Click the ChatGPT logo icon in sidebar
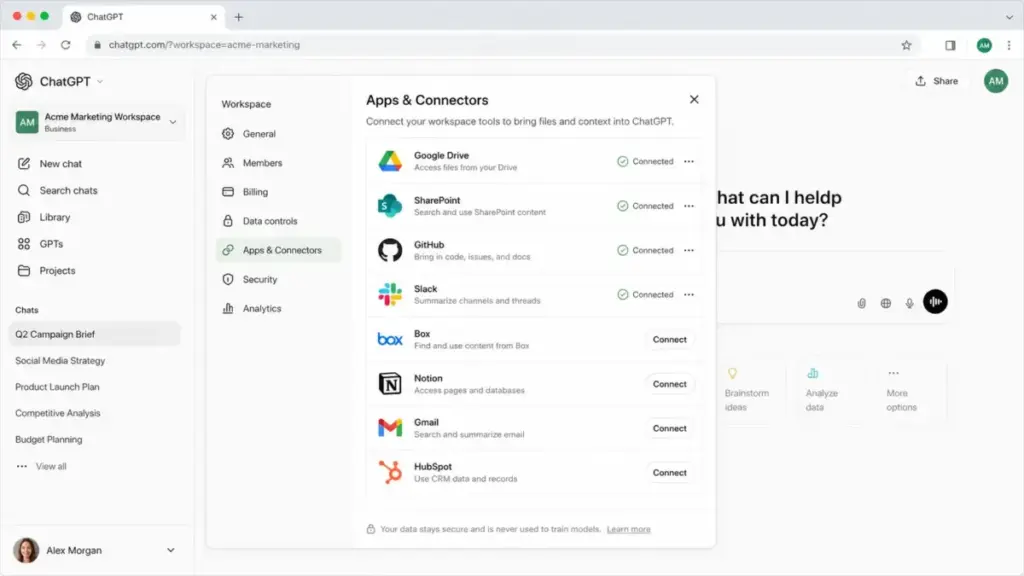The height and width of the screenshot is (576, 1024). [24, 82]
